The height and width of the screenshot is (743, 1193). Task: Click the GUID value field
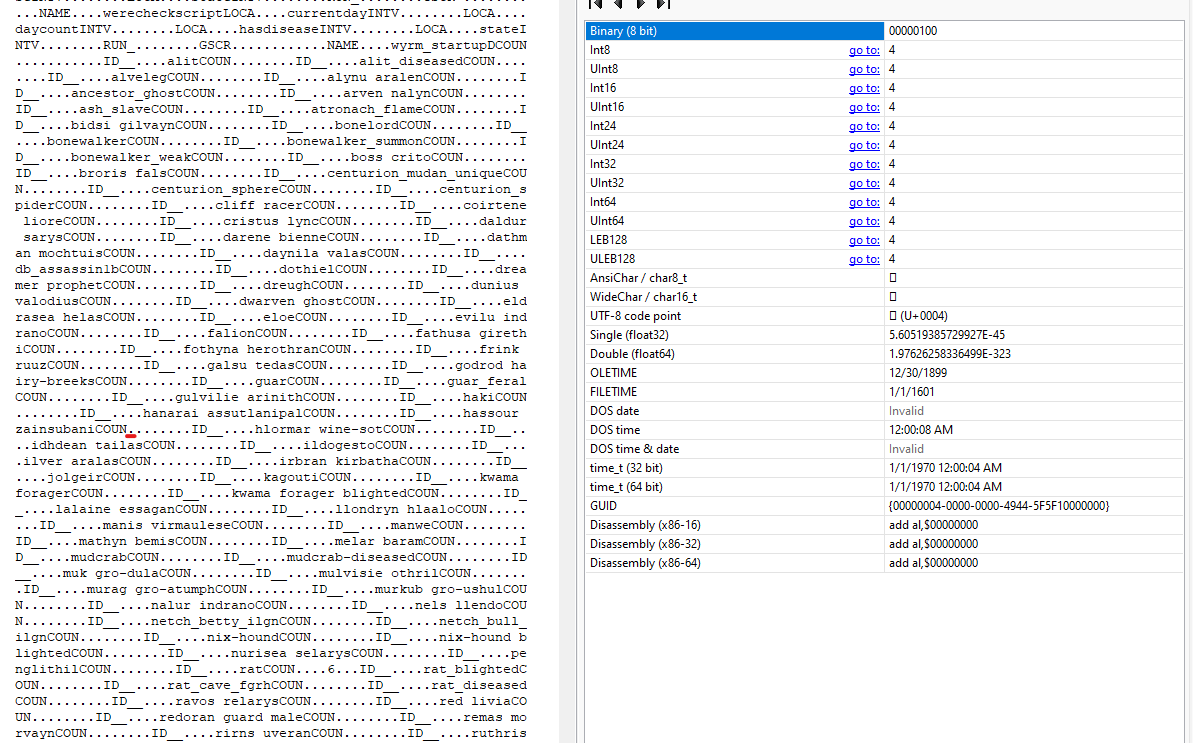[x=998, y=506]
